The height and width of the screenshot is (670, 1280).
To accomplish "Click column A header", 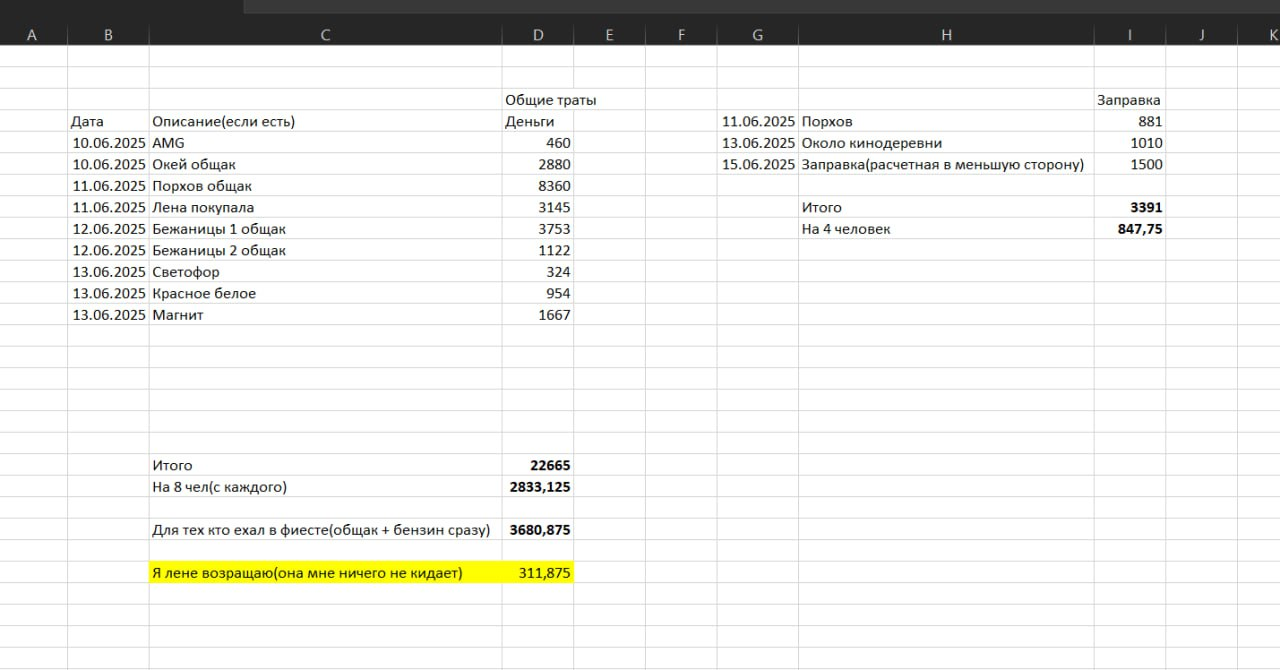I will click(32, 35).
